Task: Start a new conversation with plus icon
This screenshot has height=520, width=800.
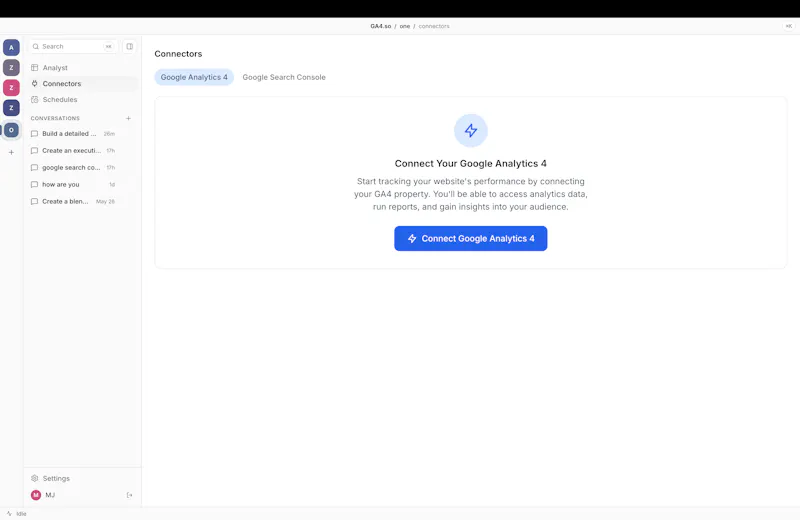Action: (x=129, y=118)
